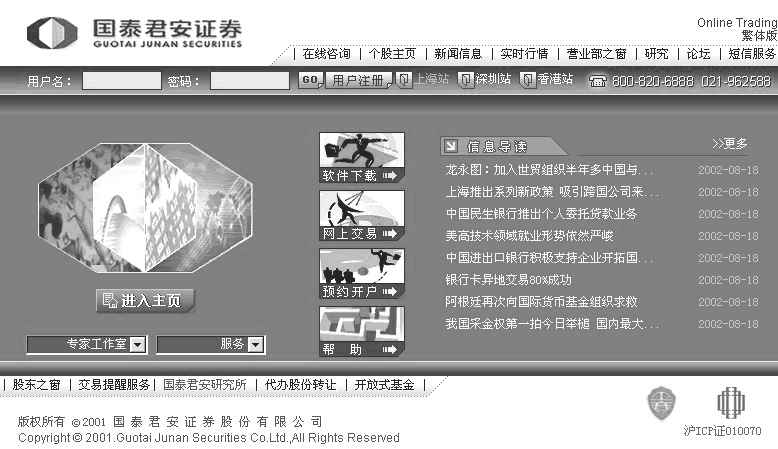The height and width of the screenshot is (449, 778).
Task: Click the shield badge icon in footer
Action: tap(662, 403)
